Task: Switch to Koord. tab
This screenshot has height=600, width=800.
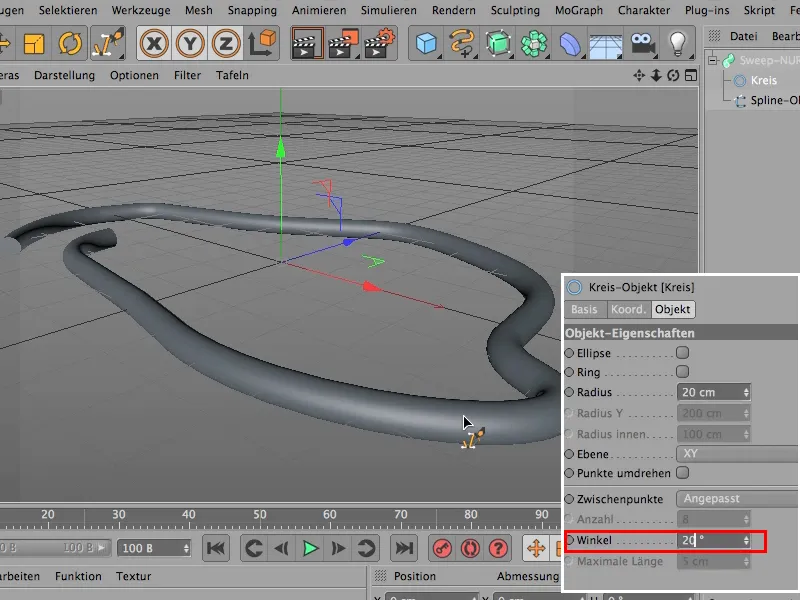Action: click(629, 309)
